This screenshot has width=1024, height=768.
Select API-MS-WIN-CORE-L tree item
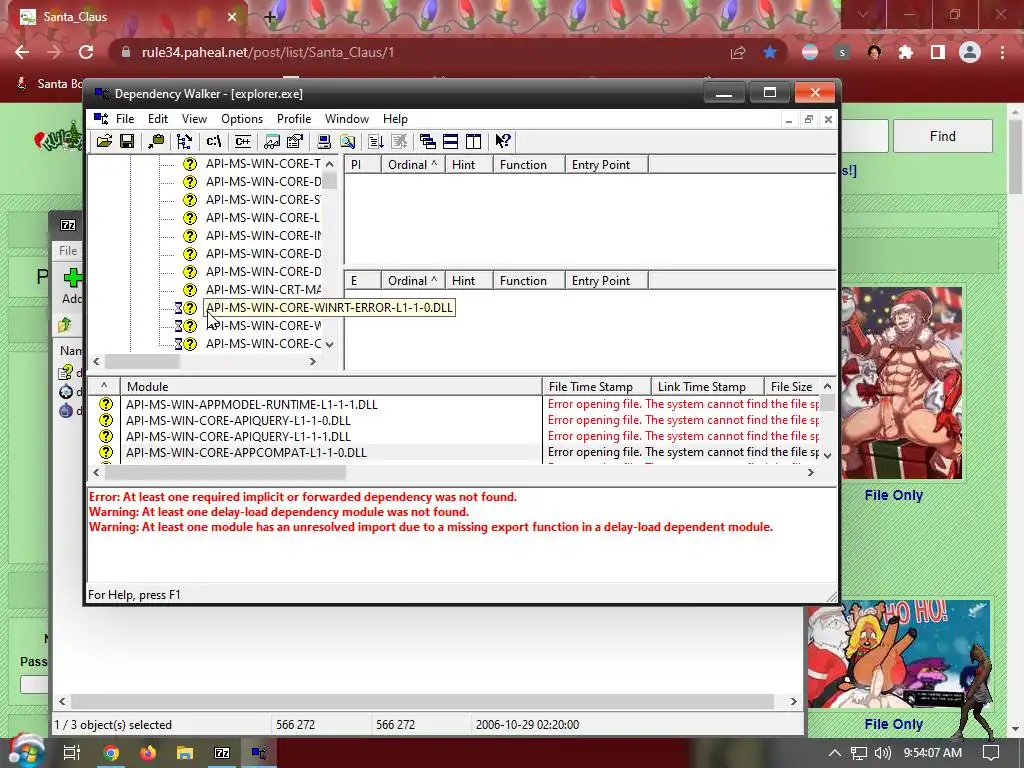click(x=263, y=217)
